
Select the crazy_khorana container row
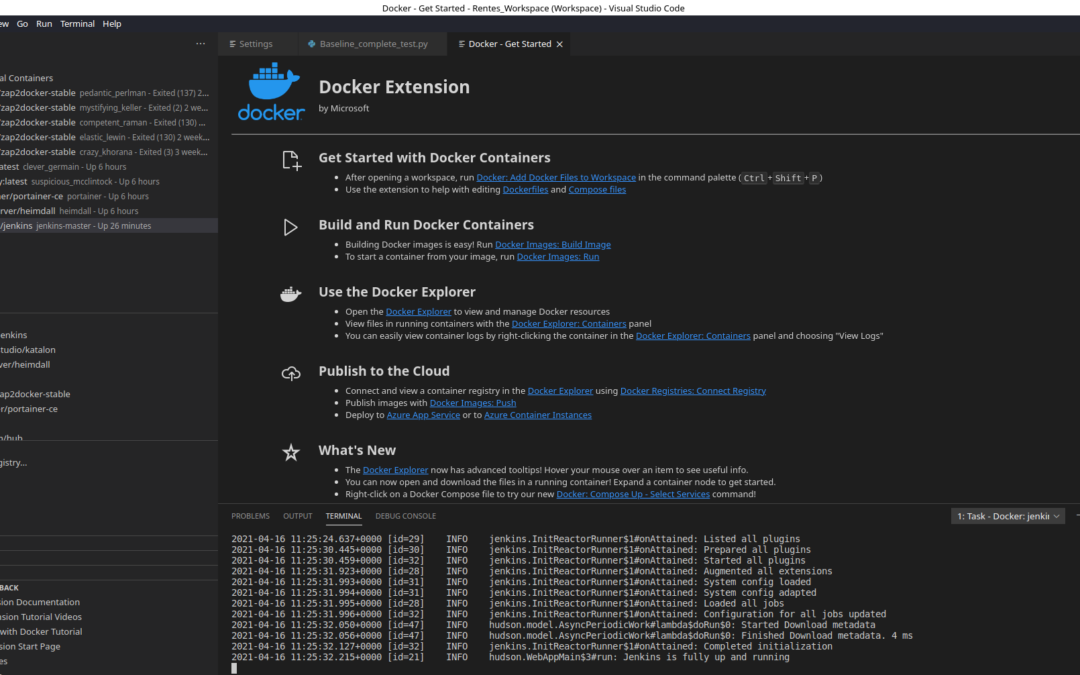(x=109, y=152)
